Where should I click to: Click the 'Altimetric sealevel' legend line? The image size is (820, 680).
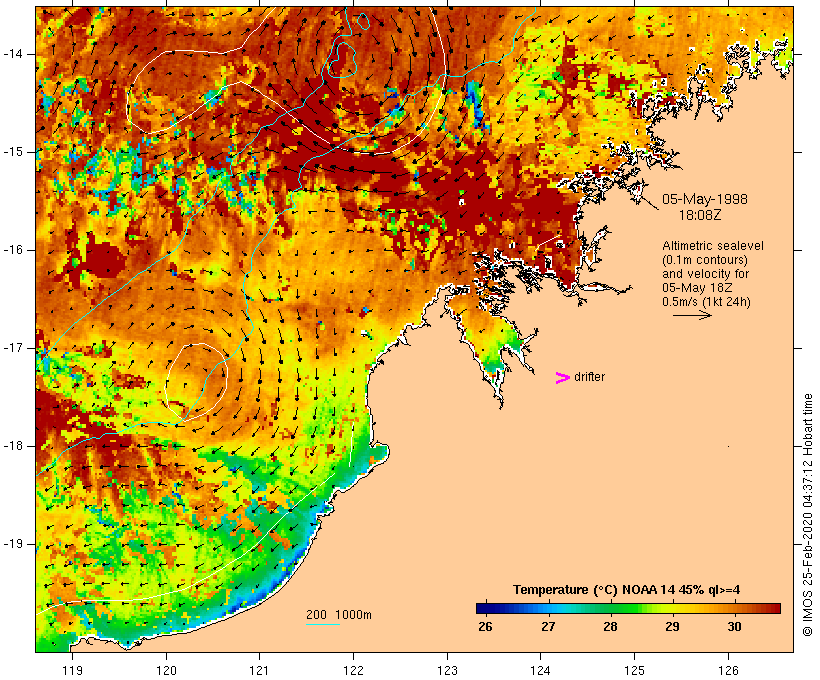point(713,246)
